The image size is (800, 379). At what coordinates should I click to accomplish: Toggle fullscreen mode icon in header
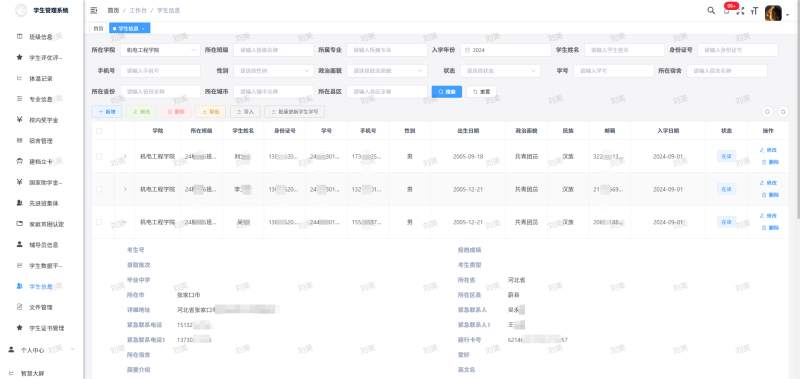pyautogui.click(x=741, y=11)
